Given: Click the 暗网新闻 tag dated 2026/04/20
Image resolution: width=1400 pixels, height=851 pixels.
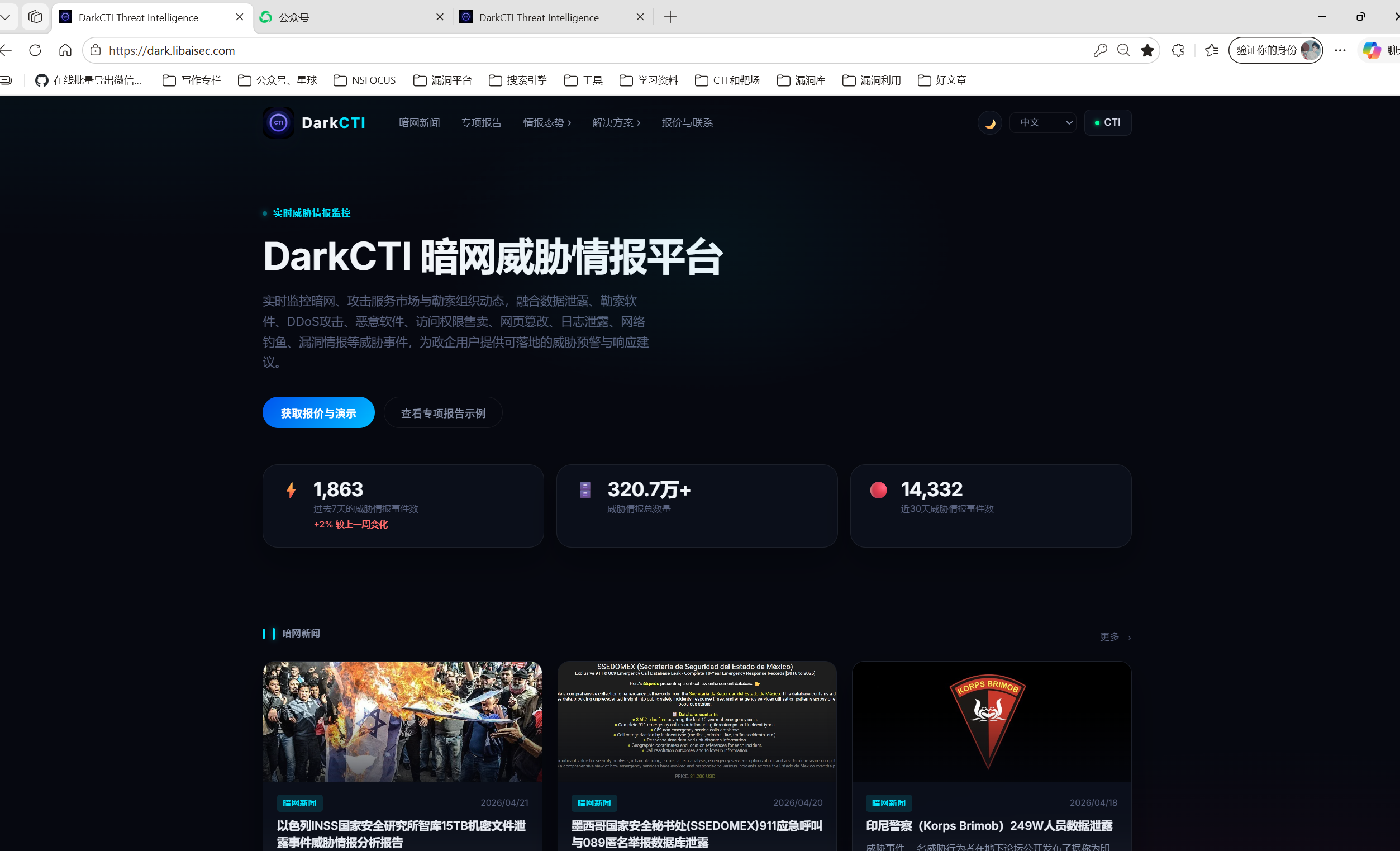Looking at the screenshot, I should [x=594, y=803].
